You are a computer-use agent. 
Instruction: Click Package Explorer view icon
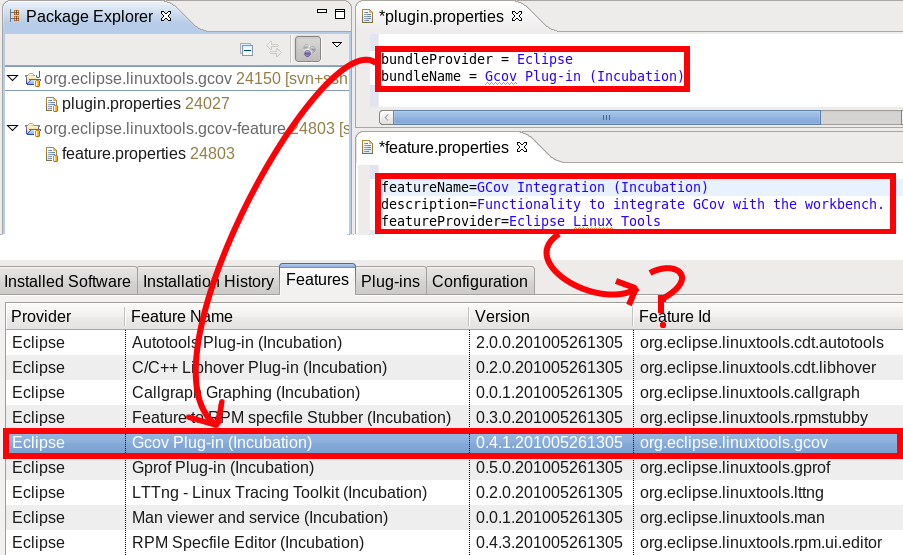[14, 16]
